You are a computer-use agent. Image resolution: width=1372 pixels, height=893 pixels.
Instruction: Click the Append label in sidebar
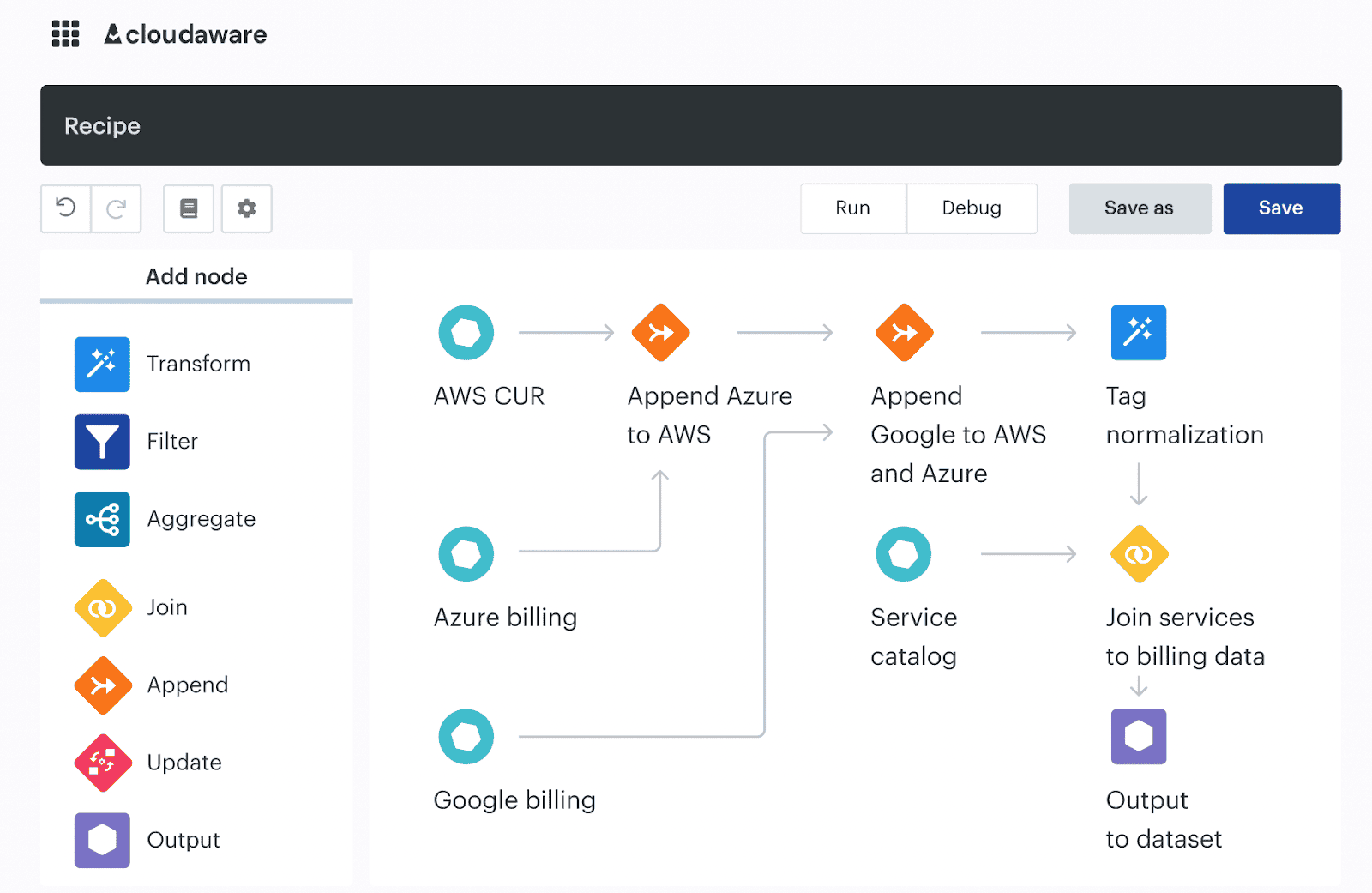click(188, 685)
